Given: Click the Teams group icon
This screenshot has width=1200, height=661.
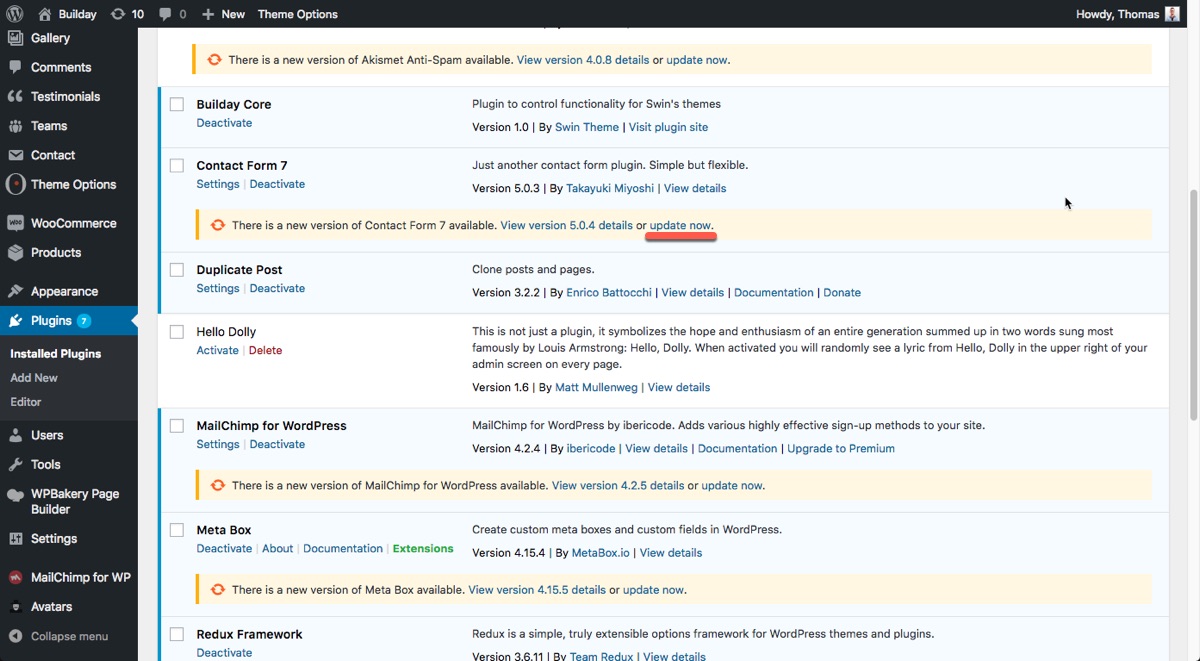Looking at the screenshot, I should click(x=15, y=126).
